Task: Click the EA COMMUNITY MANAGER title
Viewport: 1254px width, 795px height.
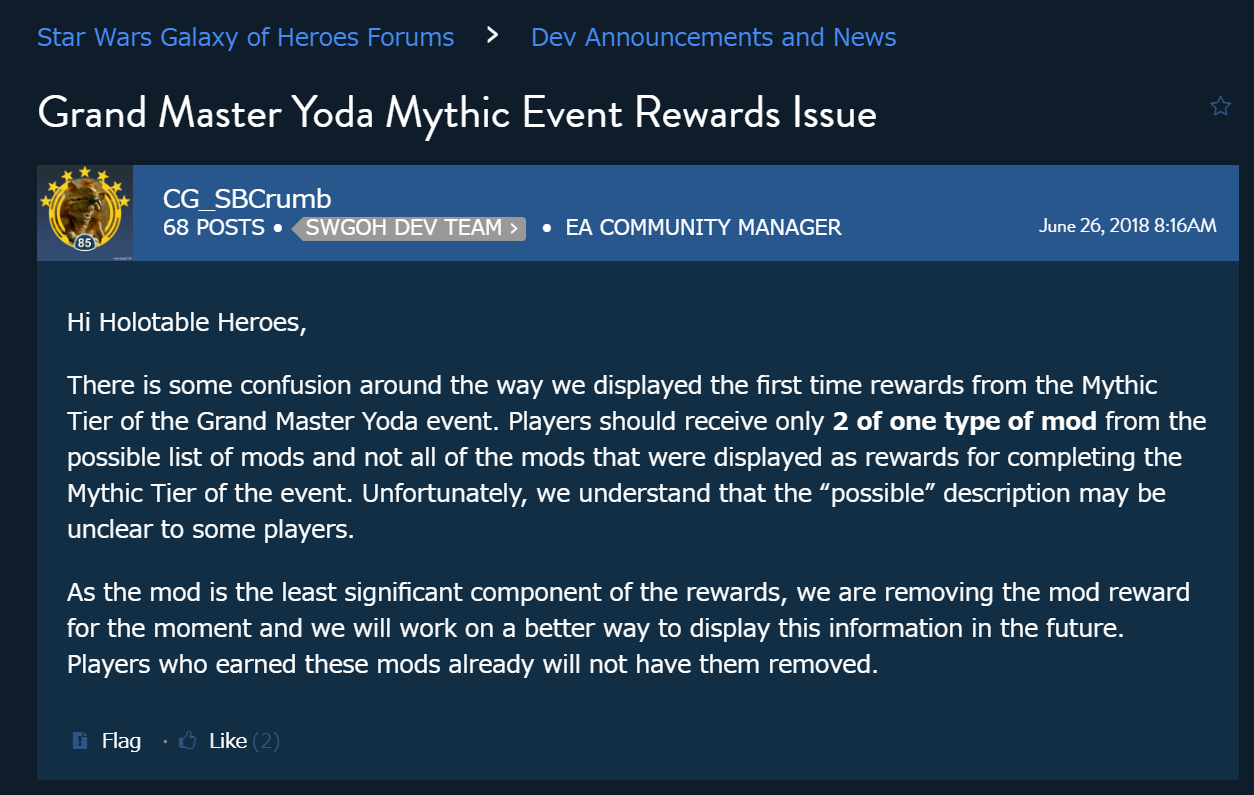Action: point(703,228)
